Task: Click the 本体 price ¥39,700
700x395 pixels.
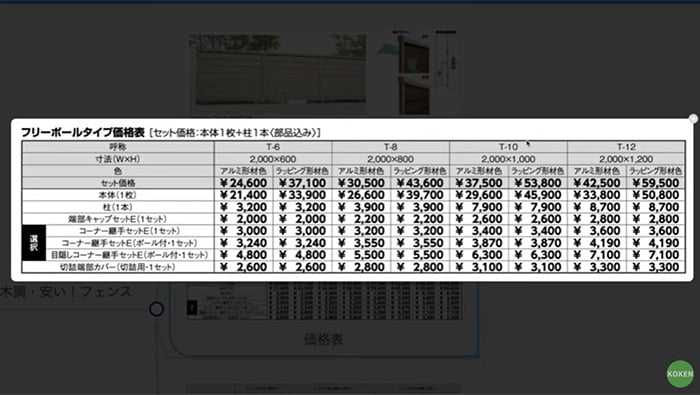Action: click(420, 195)
